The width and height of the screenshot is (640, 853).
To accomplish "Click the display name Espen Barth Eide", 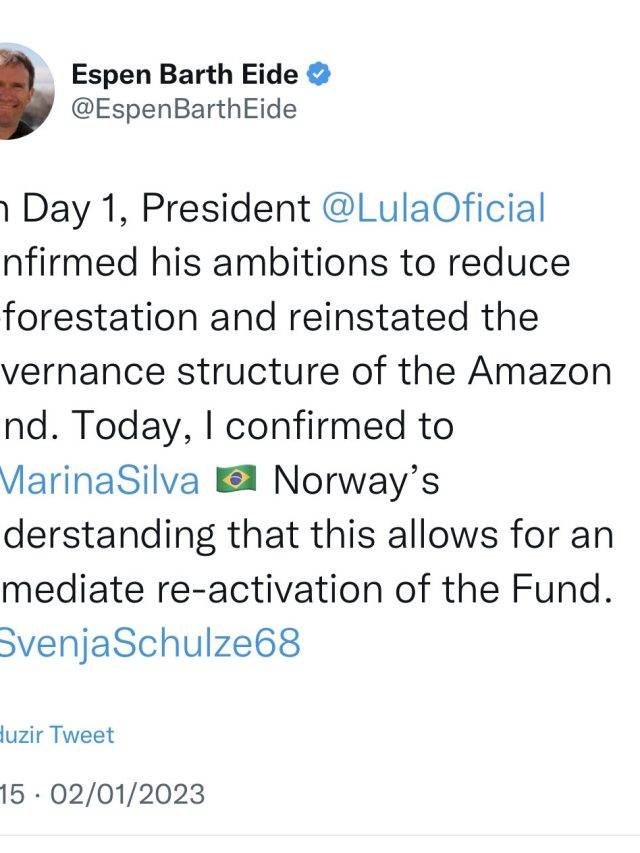I will tap(184, 76).
